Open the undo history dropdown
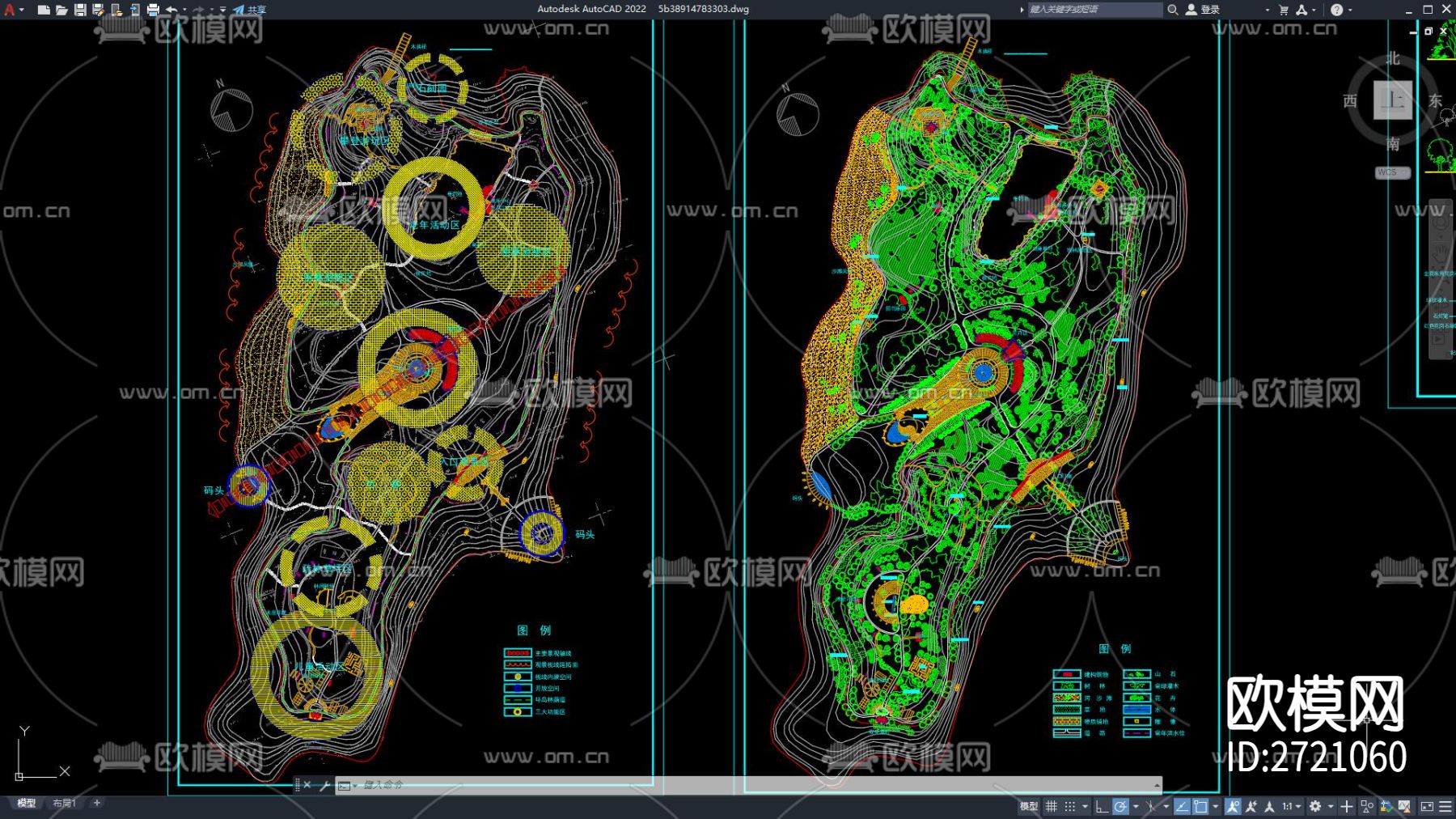1456x819 pixels. point(184,10)
